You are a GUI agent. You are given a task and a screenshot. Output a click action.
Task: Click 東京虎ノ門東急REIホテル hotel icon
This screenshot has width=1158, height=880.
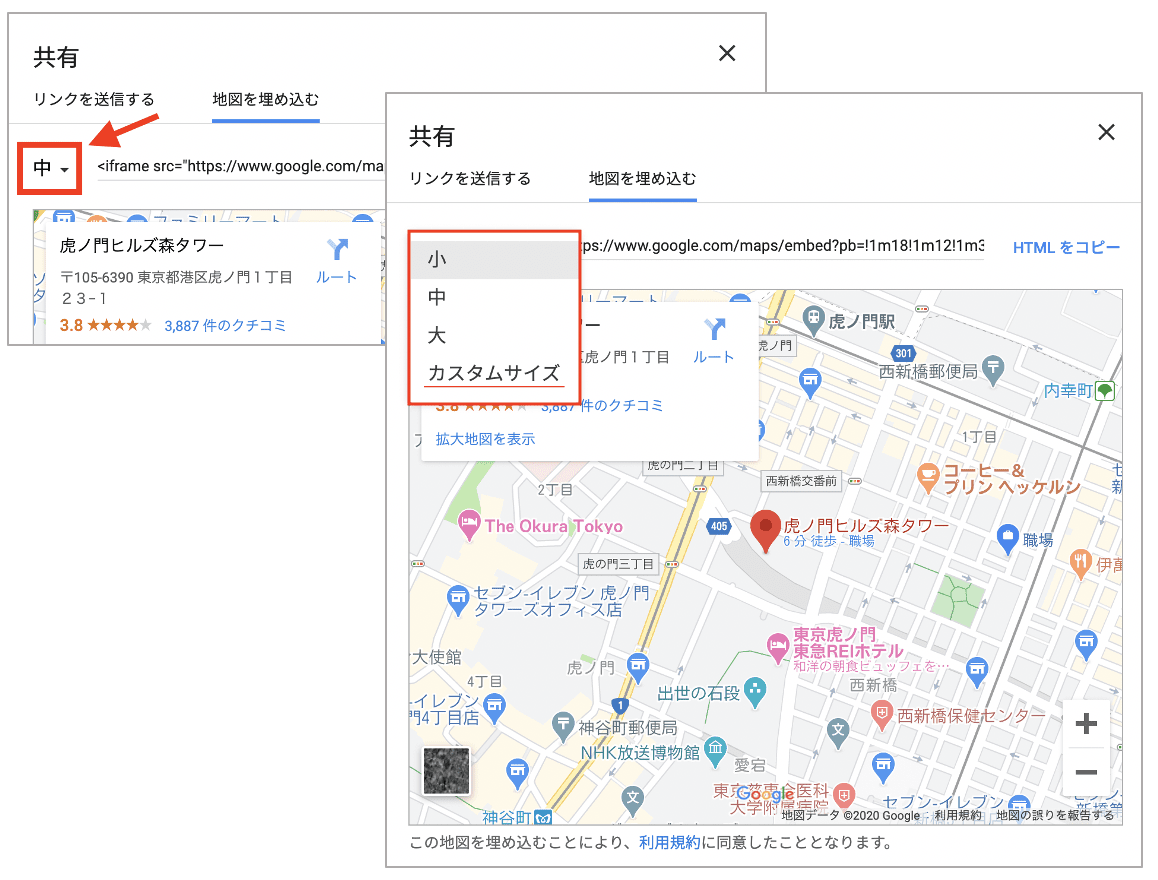(x=777, y=648)
